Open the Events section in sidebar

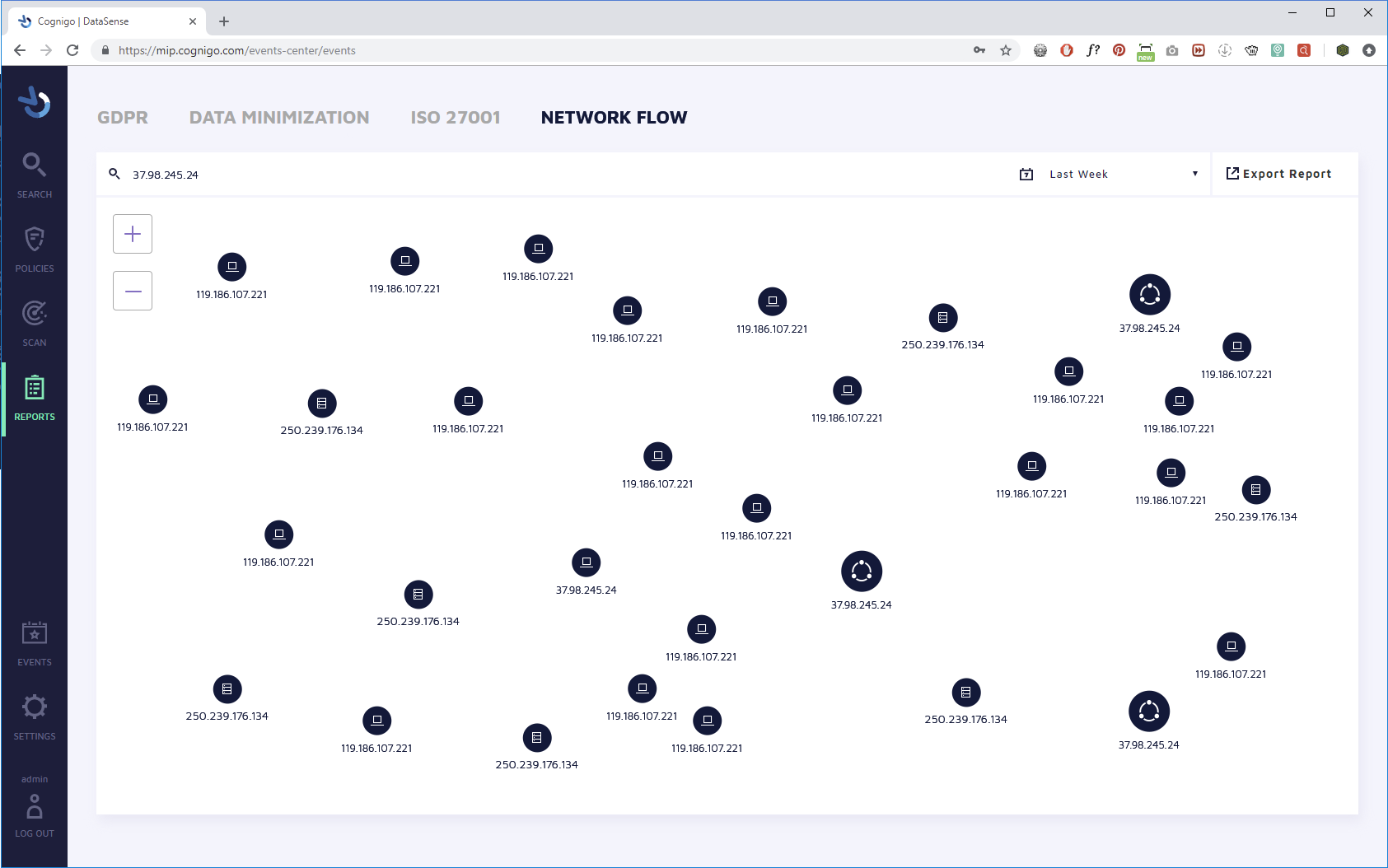coord(34,643)
